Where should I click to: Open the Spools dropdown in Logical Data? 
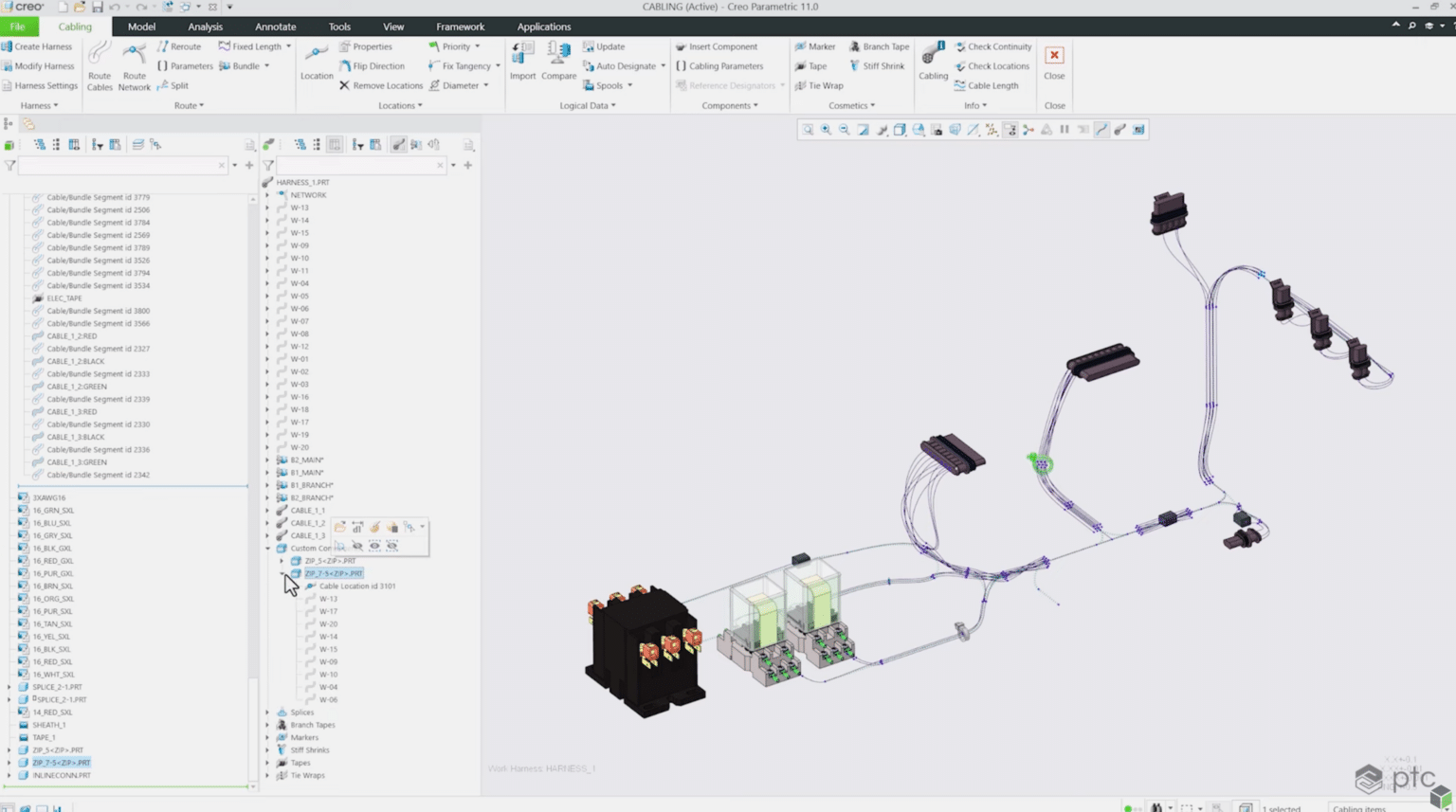coord(629,85)
